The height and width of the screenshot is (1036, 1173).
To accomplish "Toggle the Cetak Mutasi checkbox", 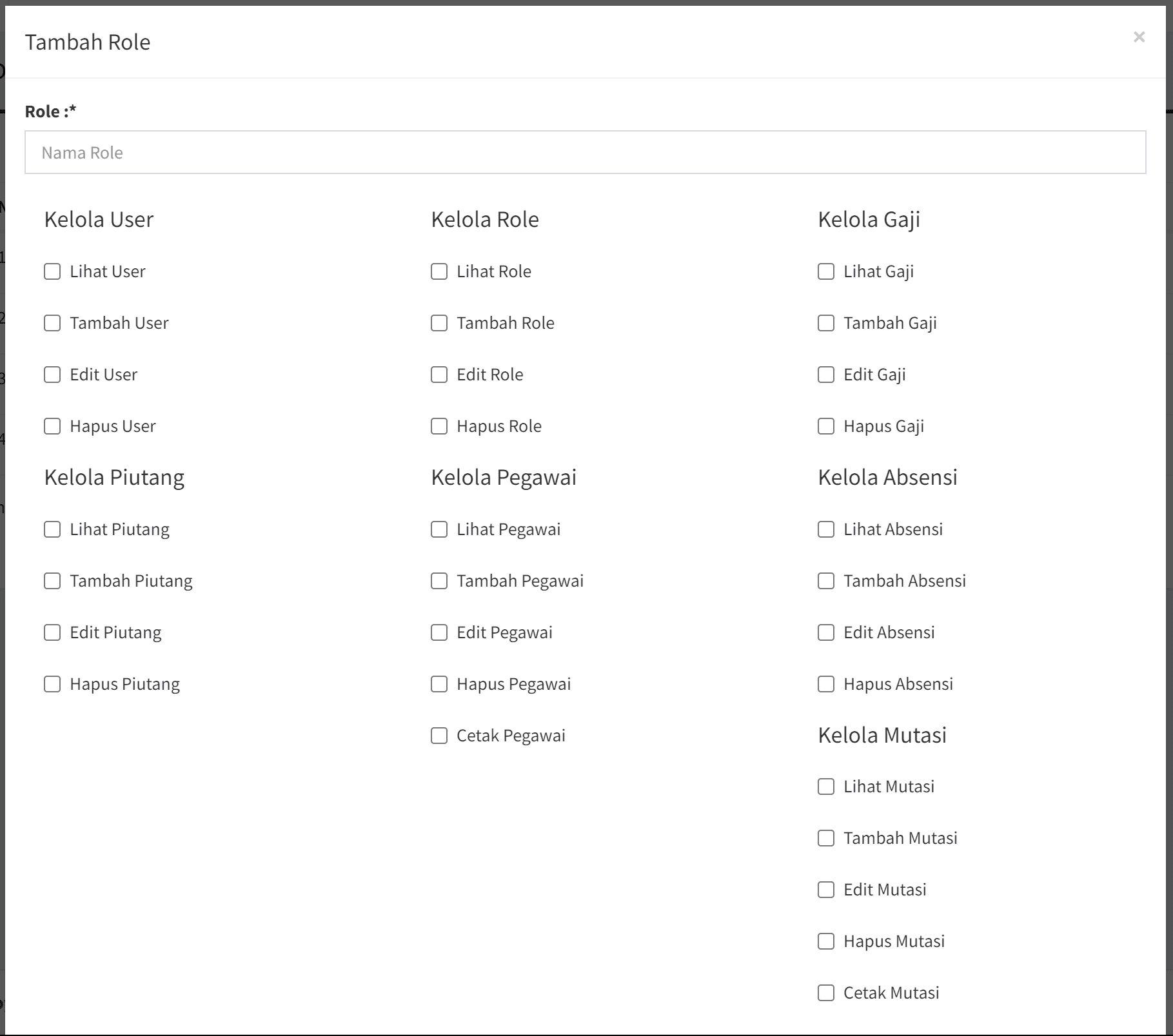I will tap(826, 993).
